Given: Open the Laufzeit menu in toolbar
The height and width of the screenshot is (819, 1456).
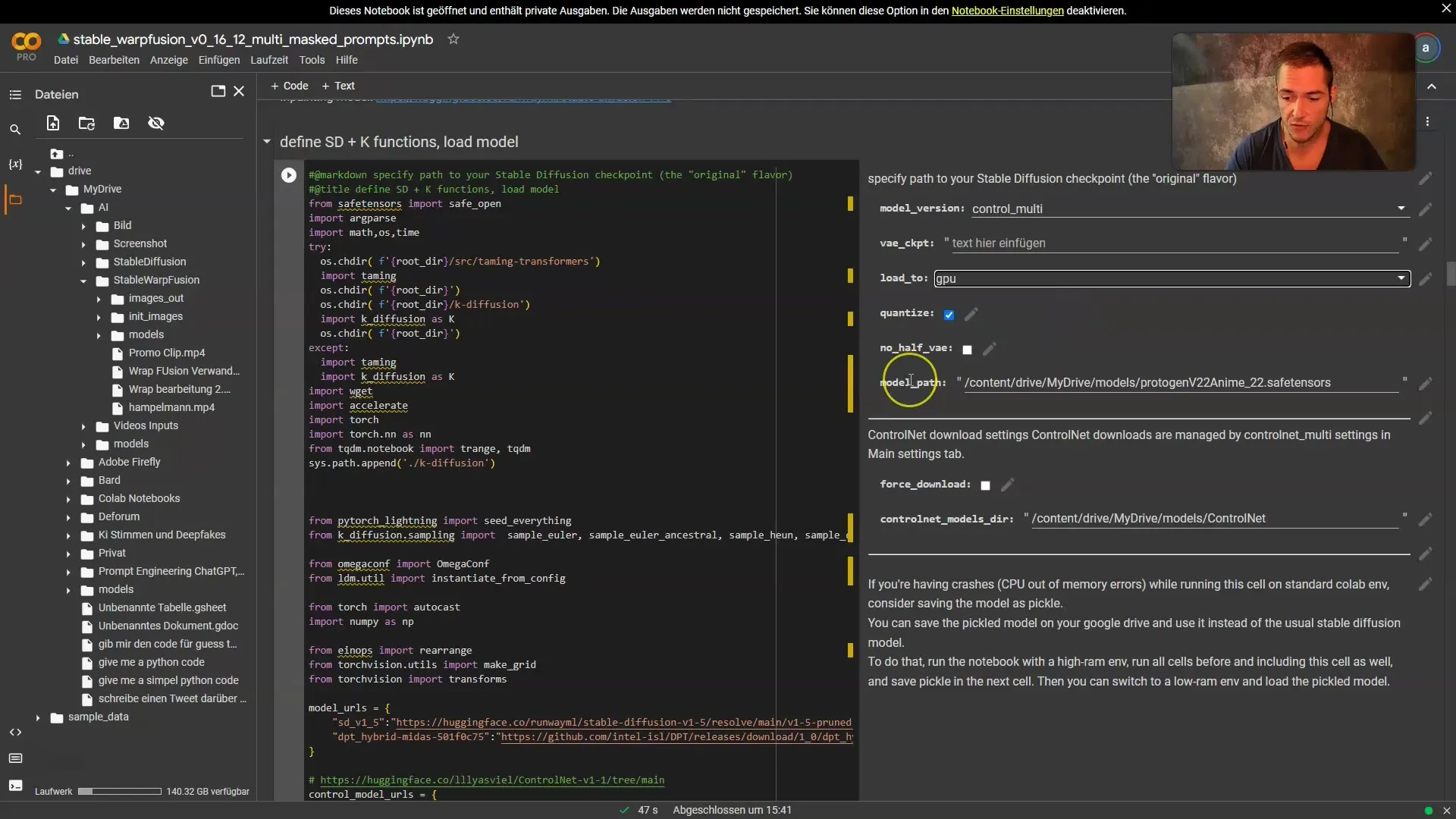Looking at the screenshot, I should click(268, 59).
